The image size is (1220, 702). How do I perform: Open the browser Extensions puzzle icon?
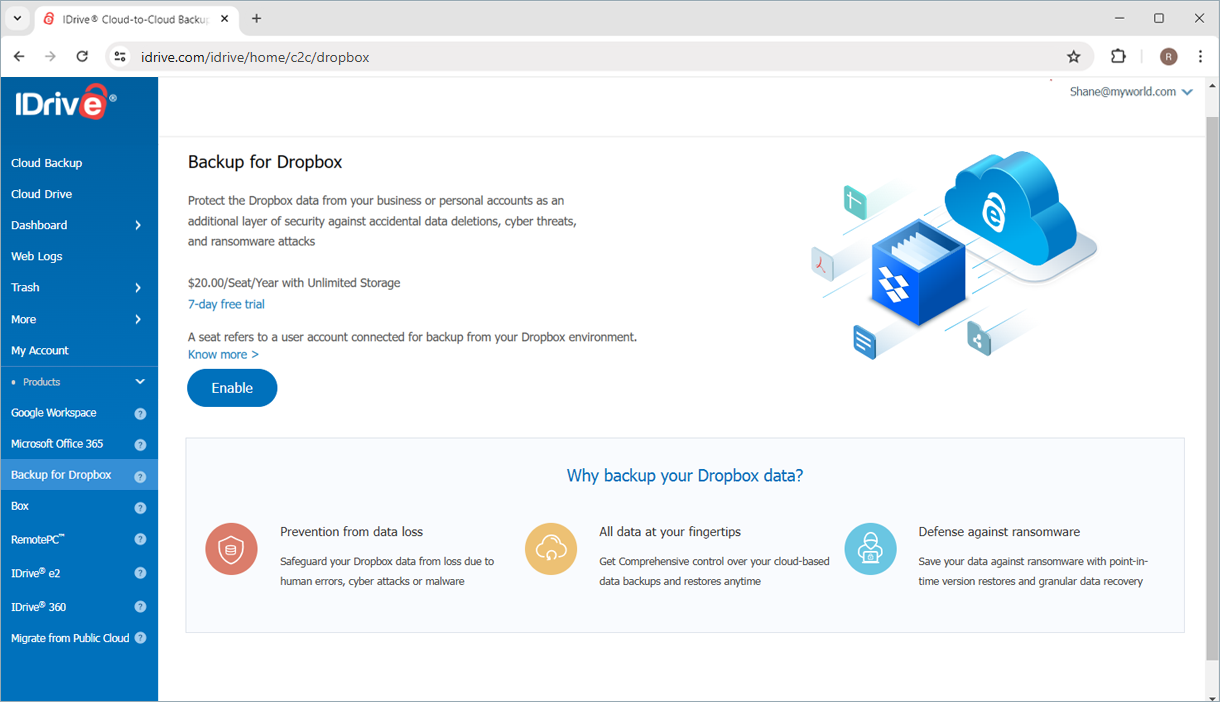(1118, 57)
